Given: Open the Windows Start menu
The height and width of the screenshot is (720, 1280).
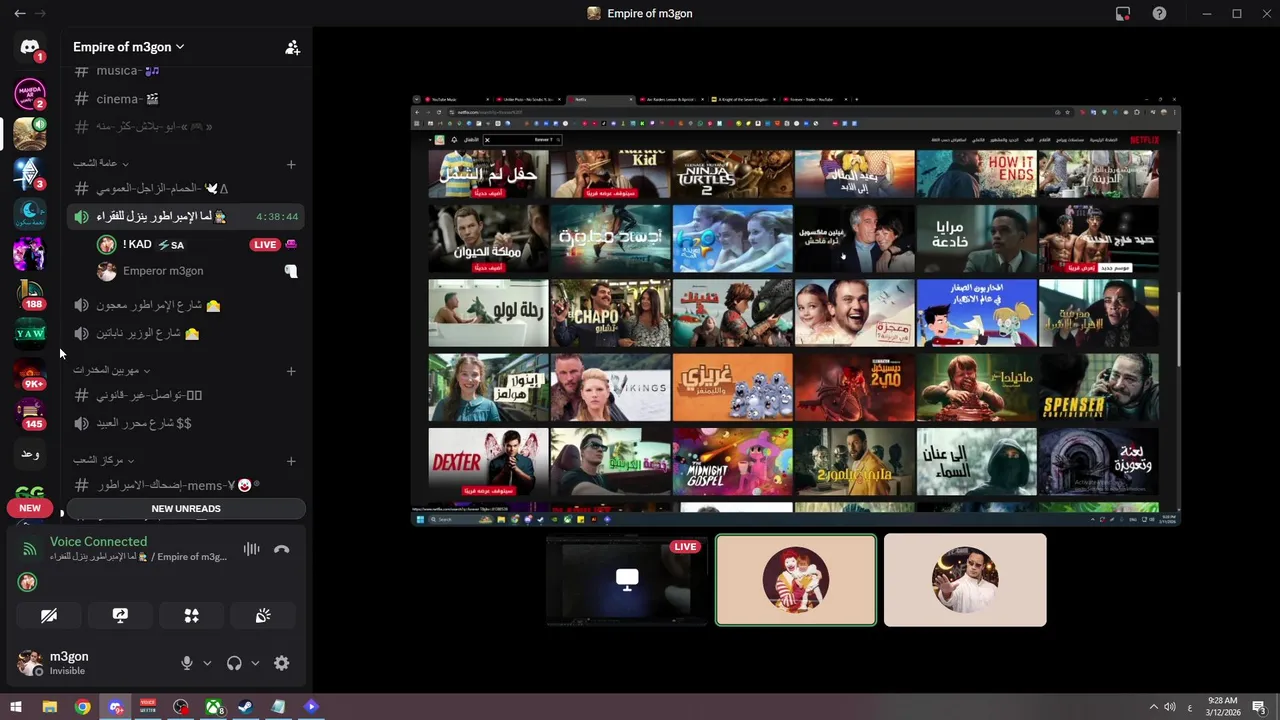Looking at the screenshot, I should 16,707.
